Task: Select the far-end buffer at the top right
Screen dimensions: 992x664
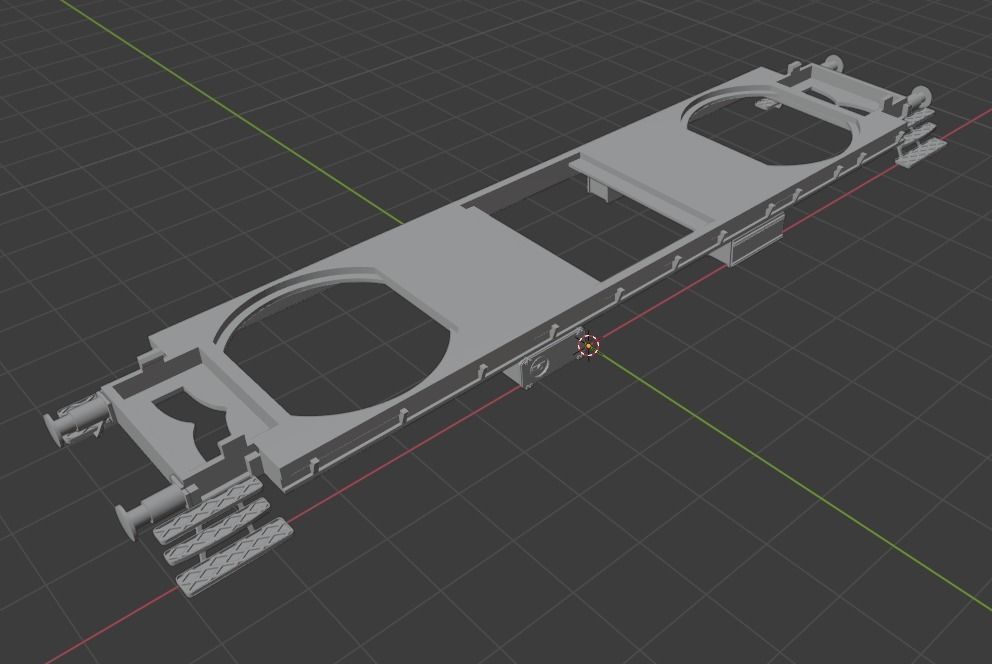Action: coord(917,98)
